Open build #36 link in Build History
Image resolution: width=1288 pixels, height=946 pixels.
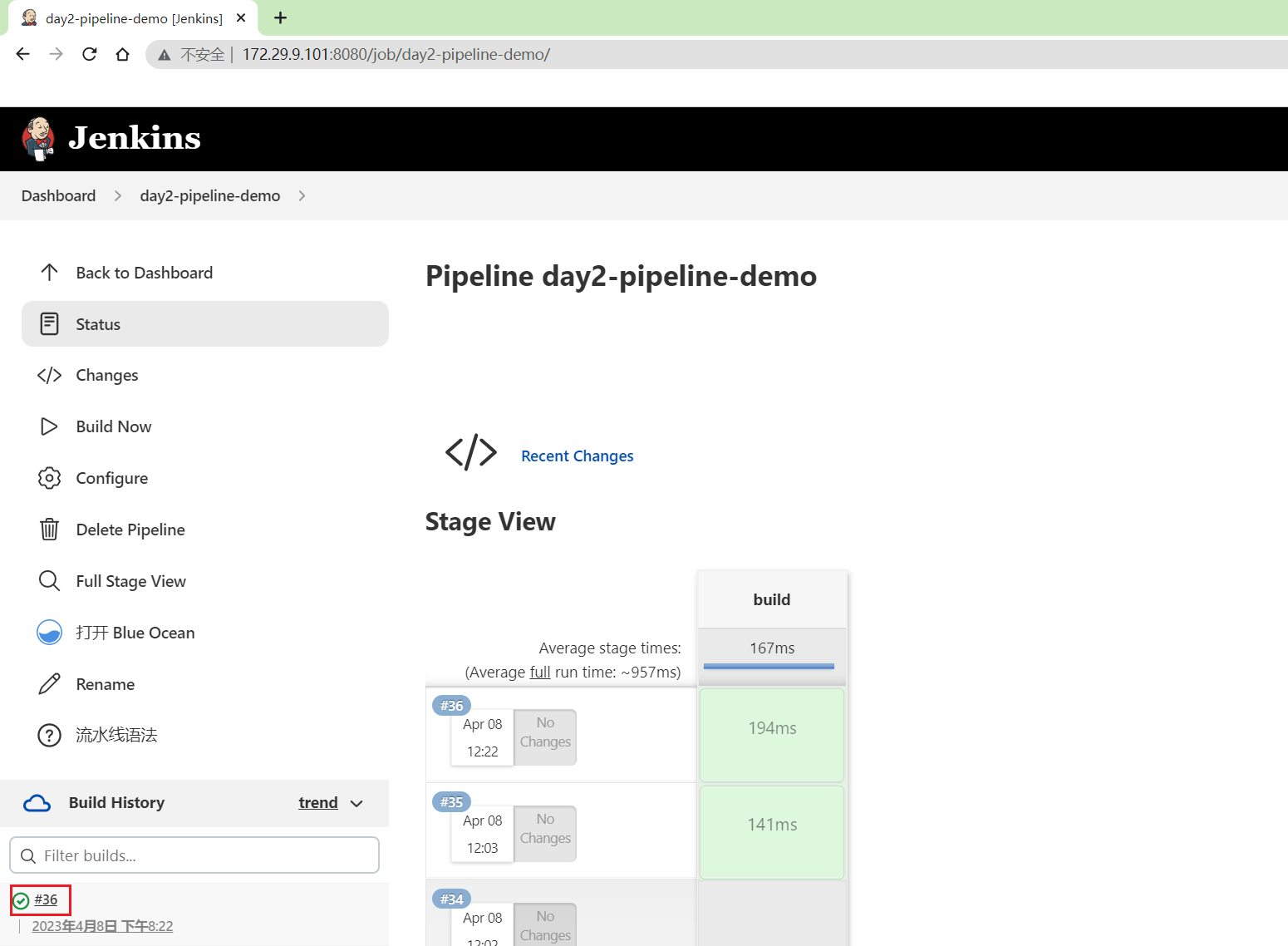(x=46, y=899)
